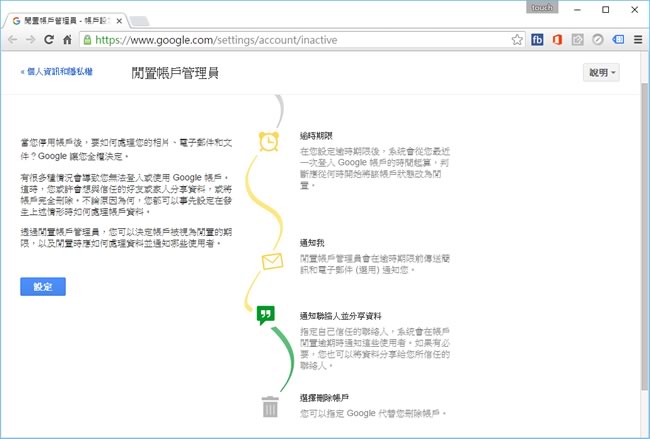Click the 閒置帳戶管理員 page heading
The height and width of the screenshot is (439, 650).
click(175, 73)
